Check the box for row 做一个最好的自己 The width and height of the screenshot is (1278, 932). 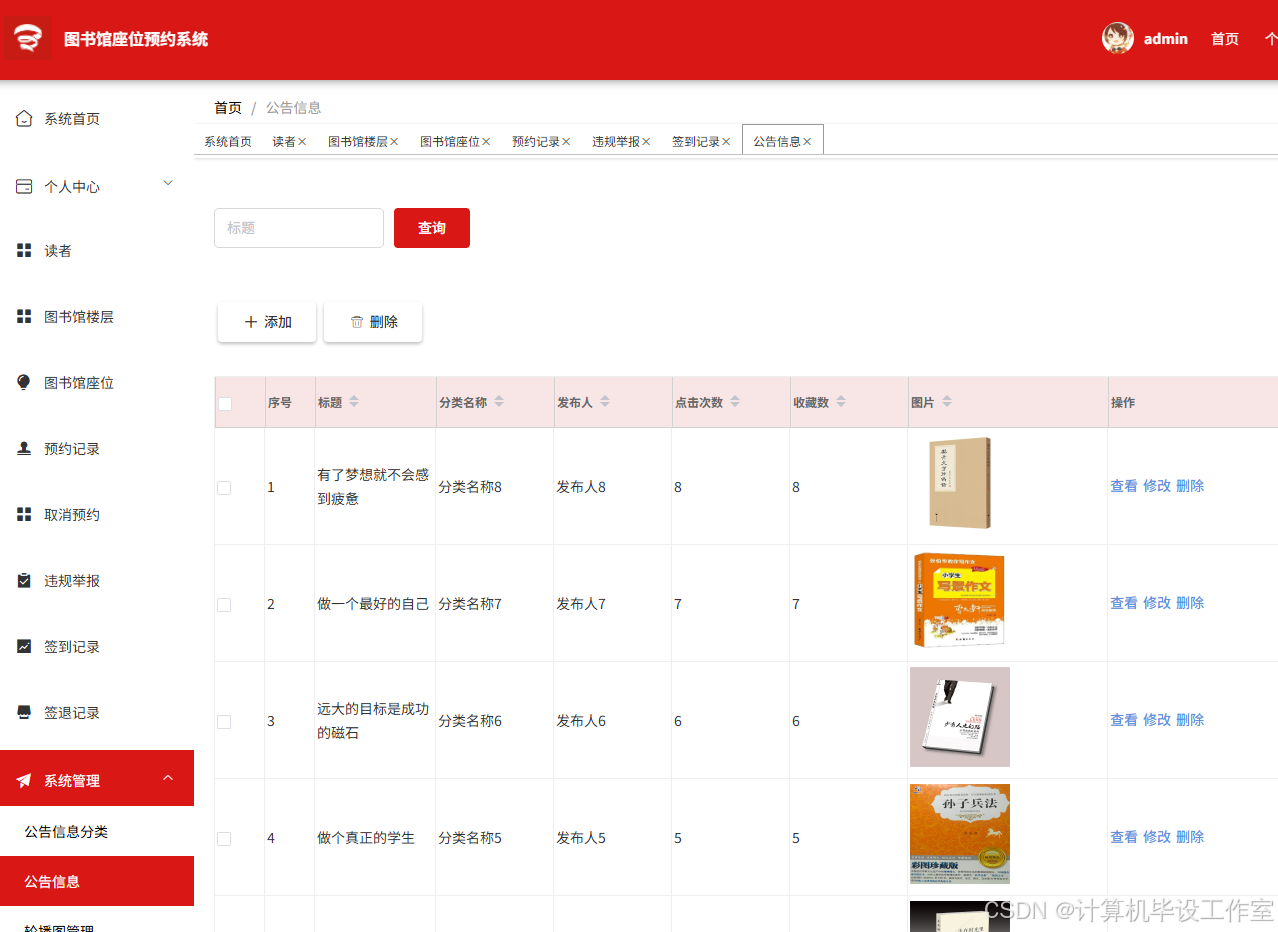point(224,605)
